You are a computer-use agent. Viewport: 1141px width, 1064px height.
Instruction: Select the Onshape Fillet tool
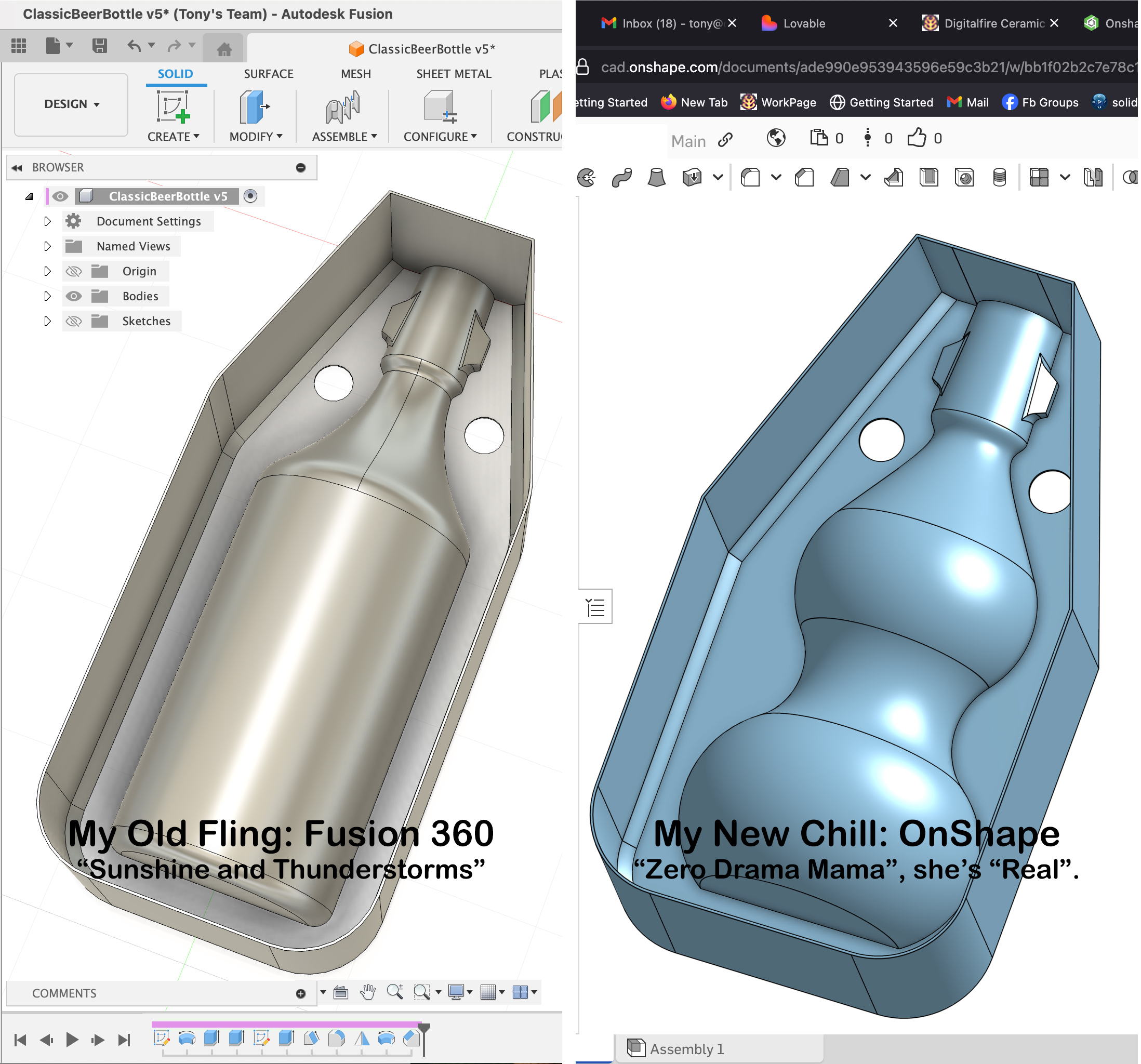click(x=750, y=177)
